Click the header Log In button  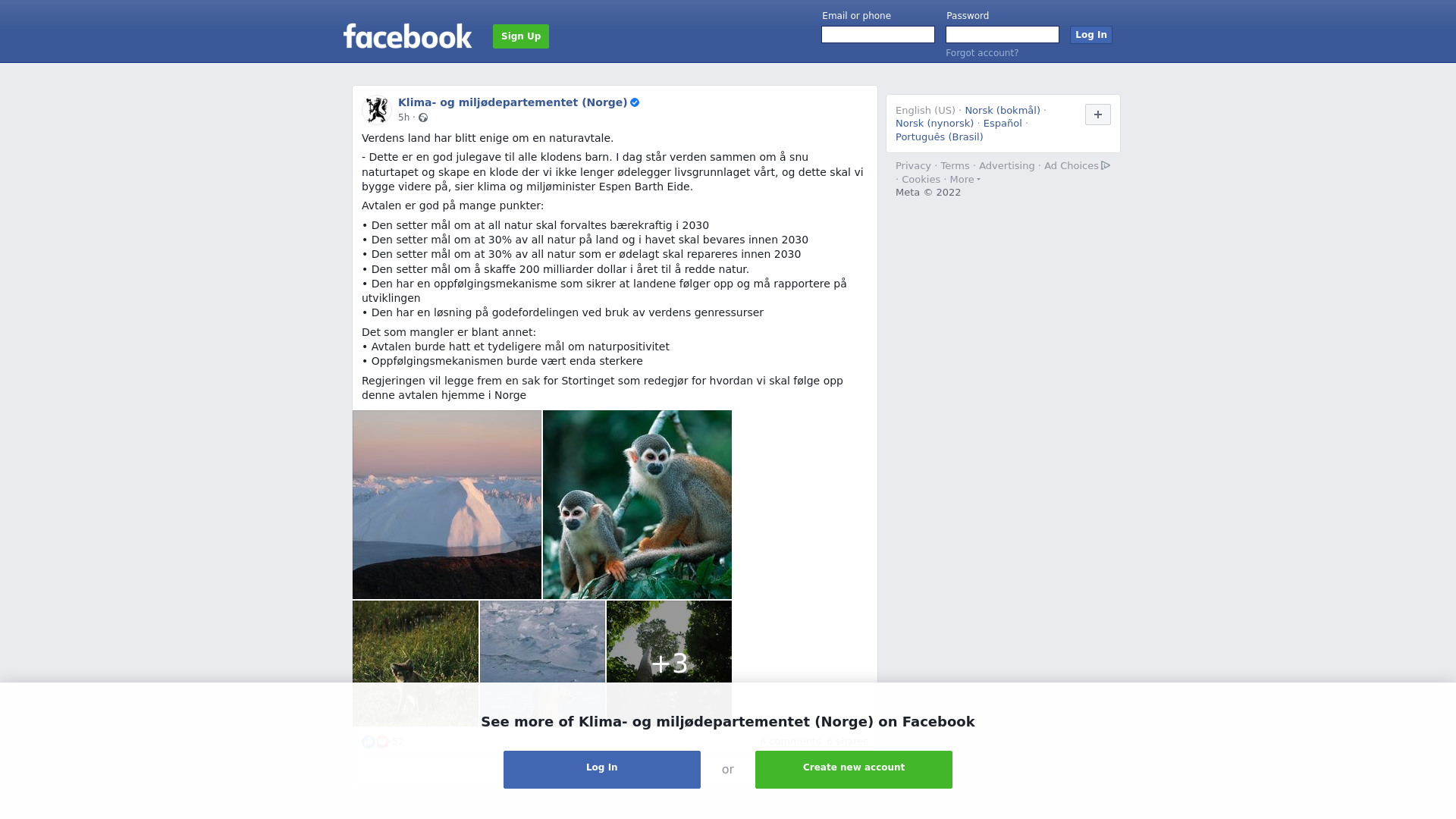click(x=1090, y=35)
